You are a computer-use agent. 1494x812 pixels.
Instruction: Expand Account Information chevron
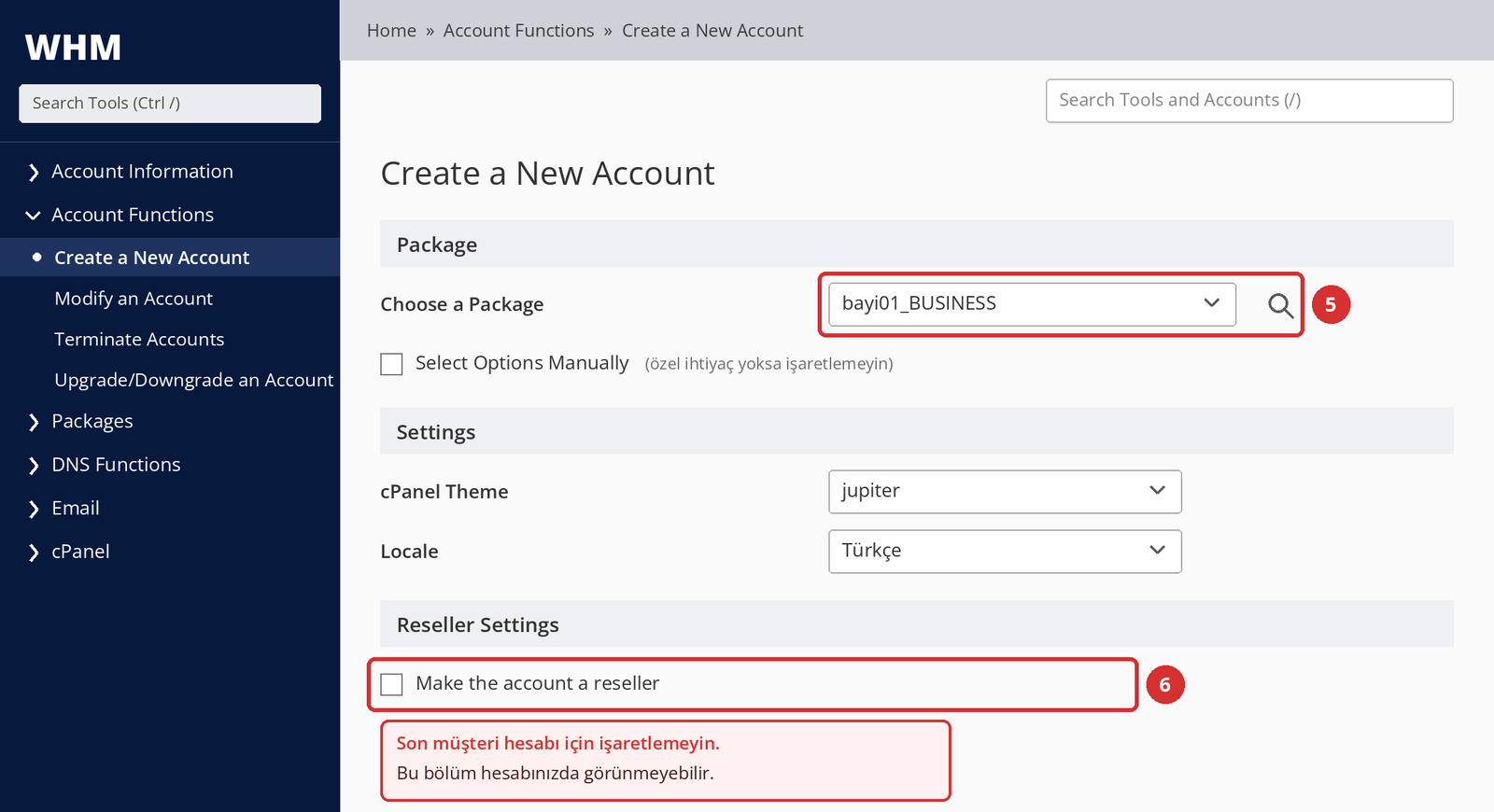pyautogui.click(x=34, y=172)
